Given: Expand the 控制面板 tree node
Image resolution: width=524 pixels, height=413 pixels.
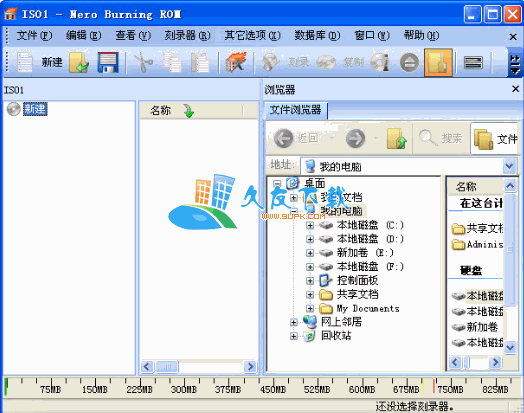Looking at the screenshot, I should tap(310, 281).
